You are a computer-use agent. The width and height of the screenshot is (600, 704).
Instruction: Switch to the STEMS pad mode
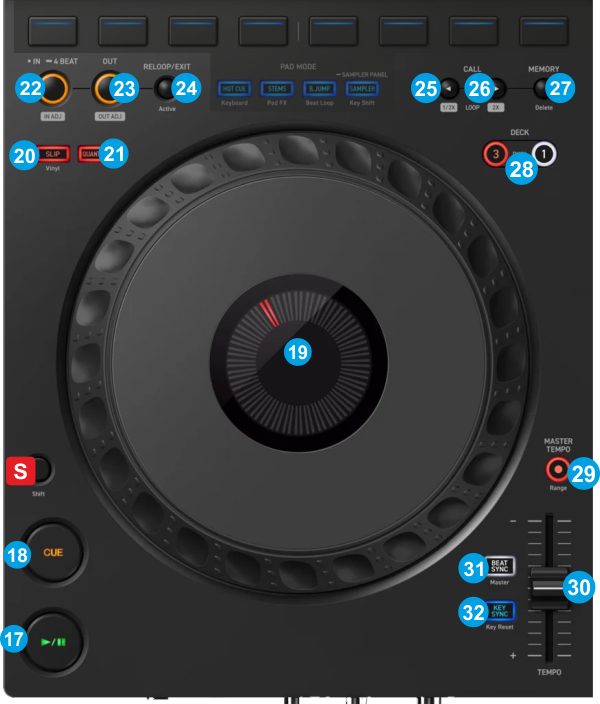[276, 89]
